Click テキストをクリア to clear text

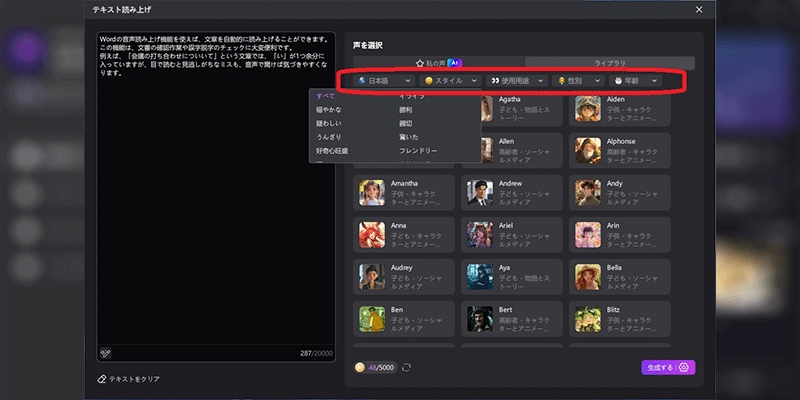click(x=129, y=379)
